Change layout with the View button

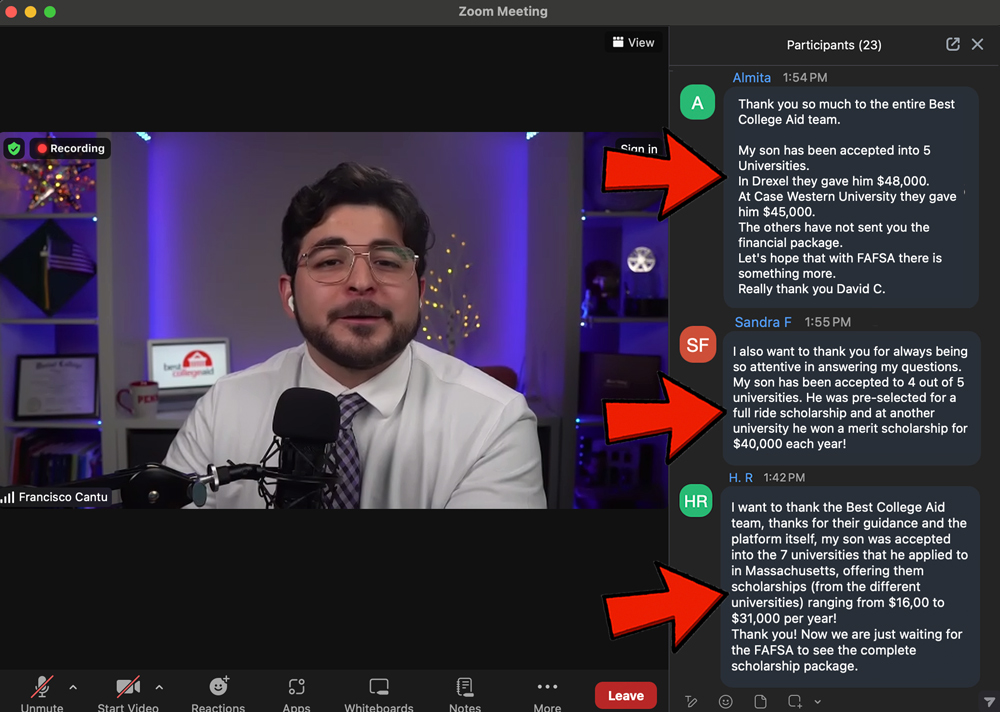pos(633,42)
